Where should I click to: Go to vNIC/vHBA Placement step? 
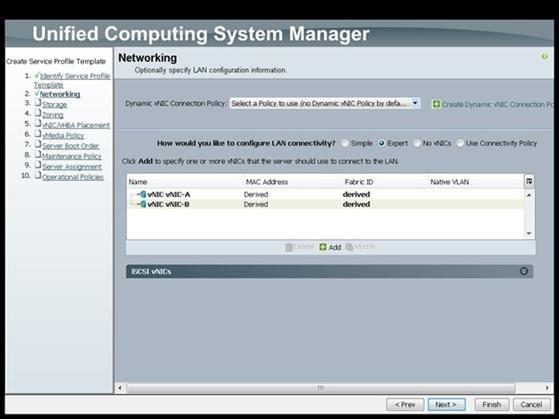coord(76,125)
